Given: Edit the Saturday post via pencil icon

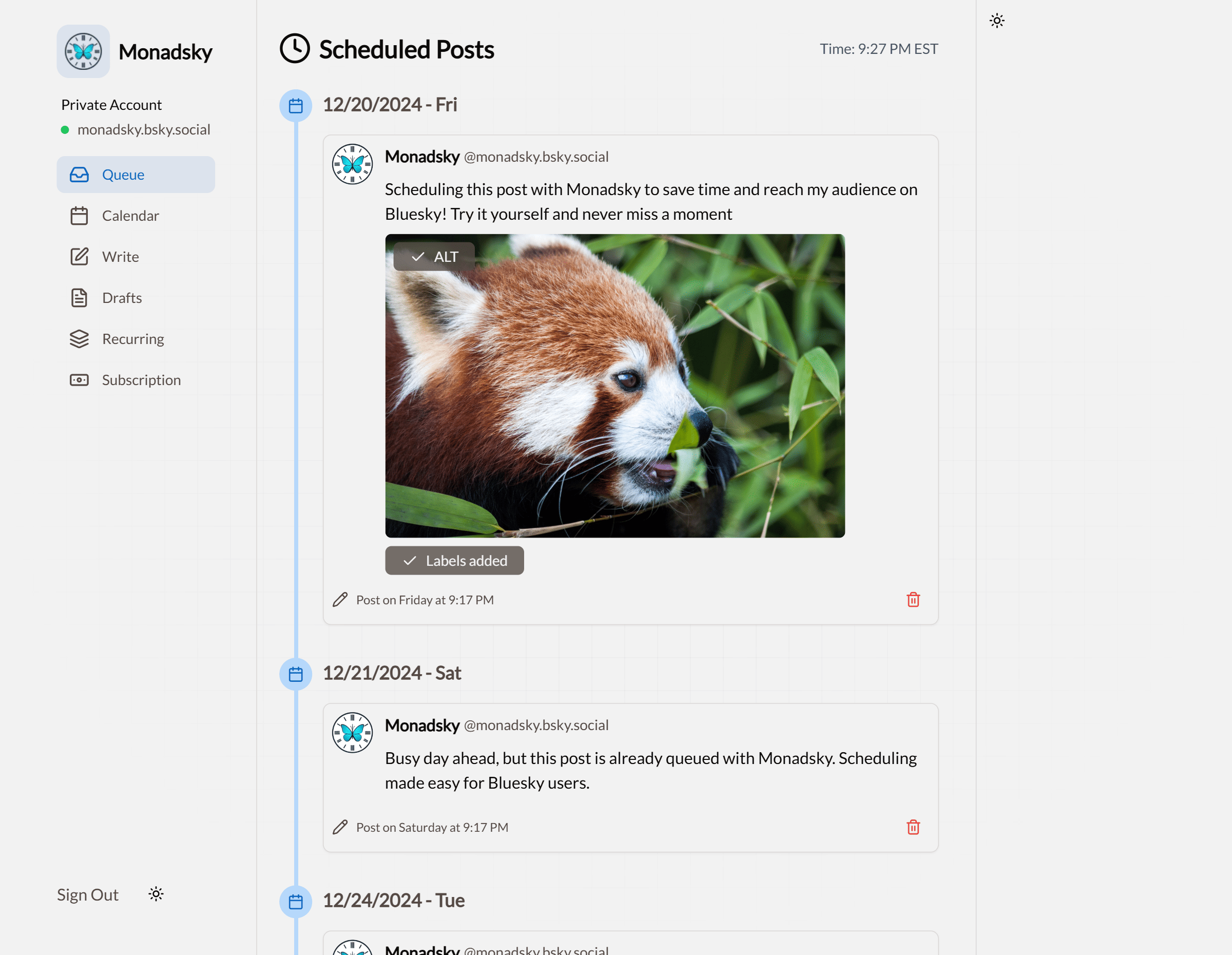Looking at the screenshot, I should tap(340, 827).
